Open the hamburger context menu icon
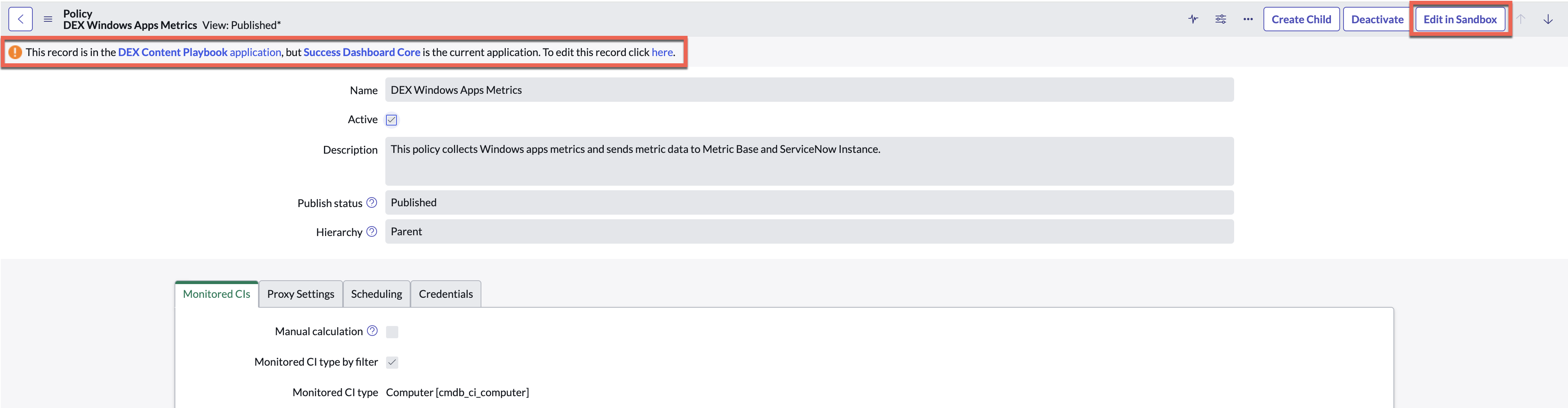Viewport: 1568px width, 408px height. click(48, 19)
